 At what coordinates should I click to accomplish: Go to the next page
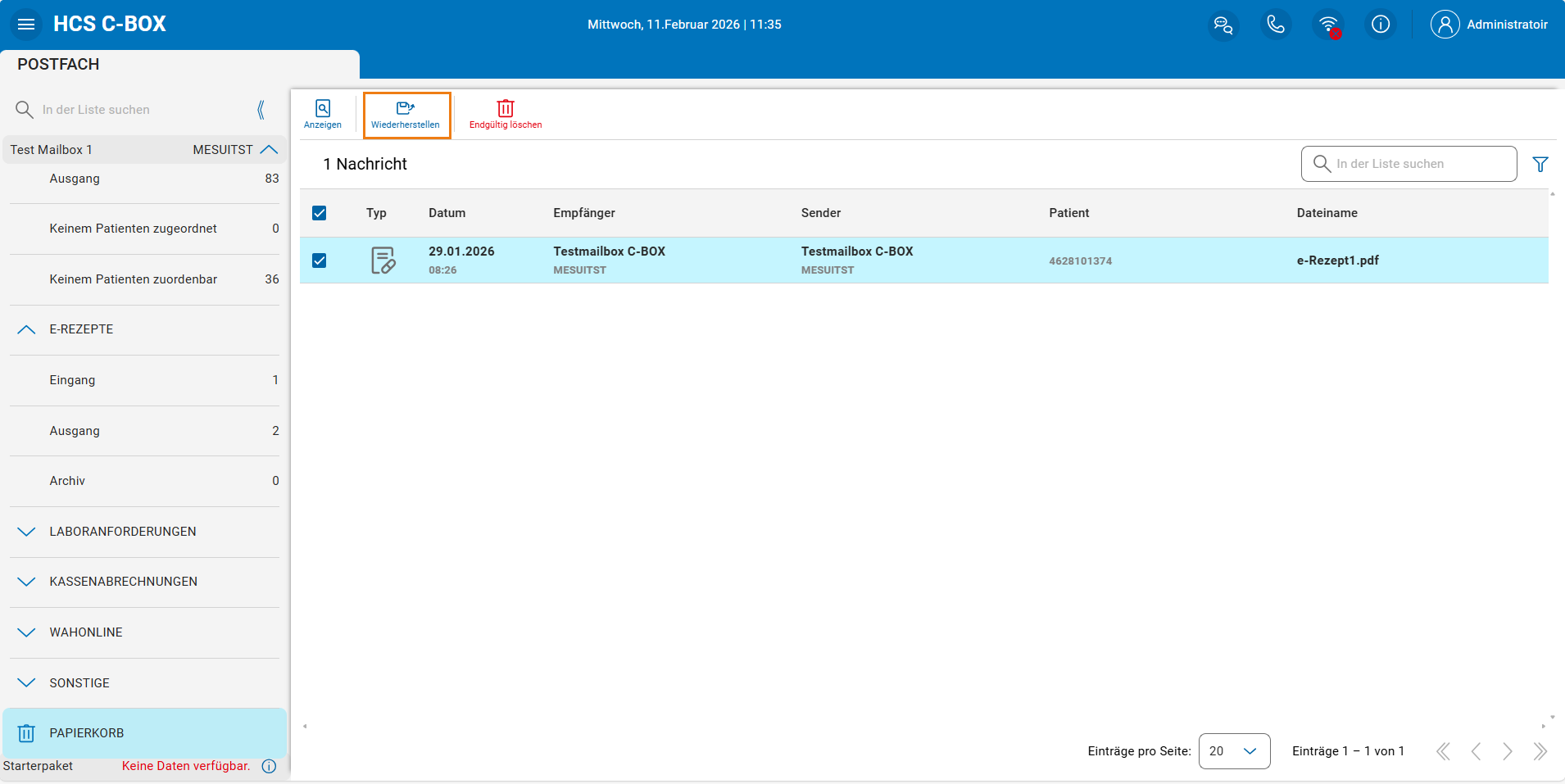(x=1508, y=751)
